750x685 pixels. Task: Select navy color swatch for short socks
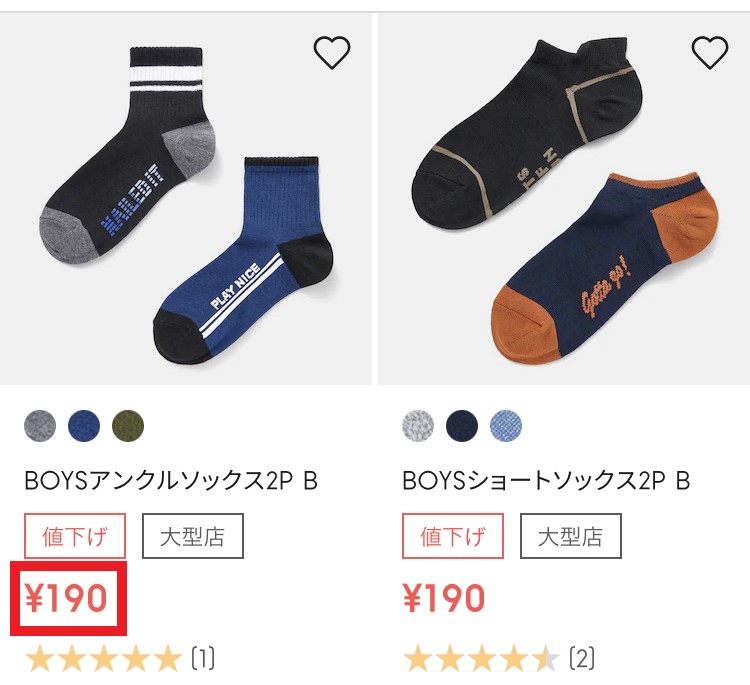[x=462, y=425]
